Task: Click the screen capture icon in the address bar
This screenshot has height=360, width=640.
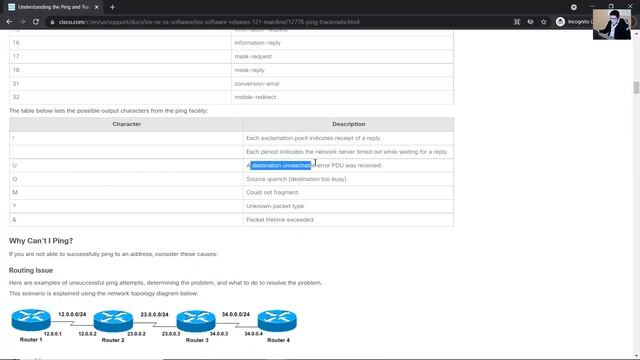Action: (x=517, y=22)
